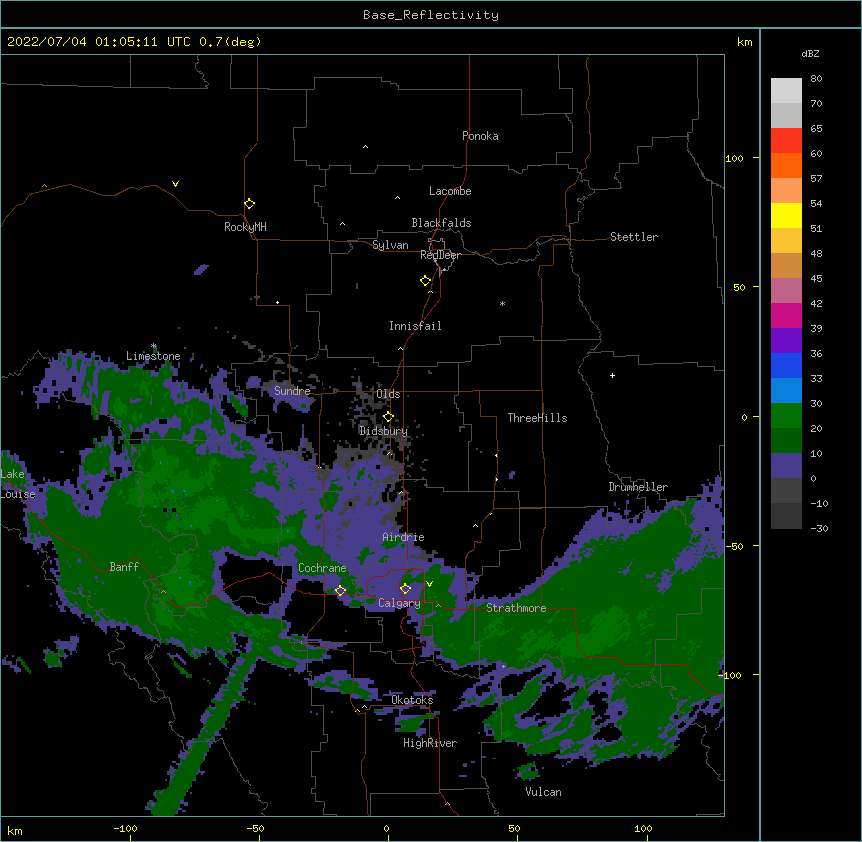Select the Drumheller label
Screen dimensions: 862x842
638,487
